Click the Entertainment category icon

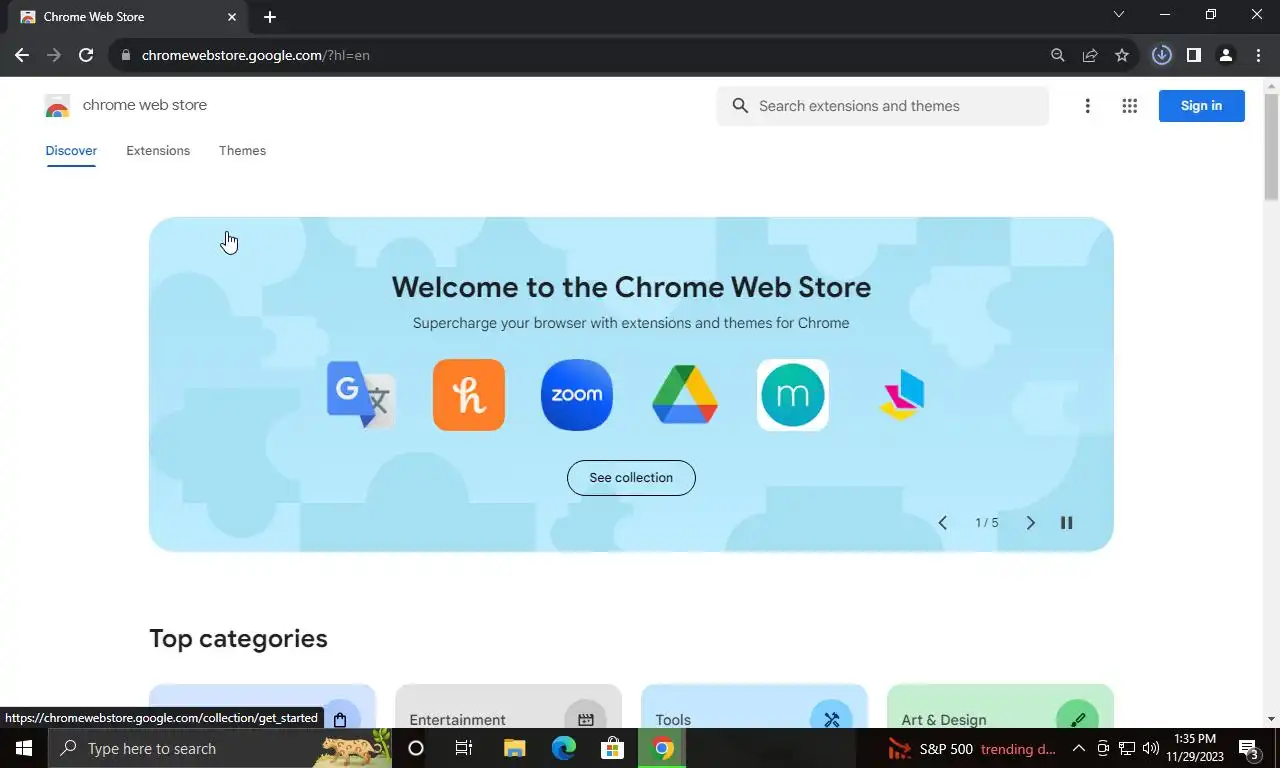[x=585, y=719]
